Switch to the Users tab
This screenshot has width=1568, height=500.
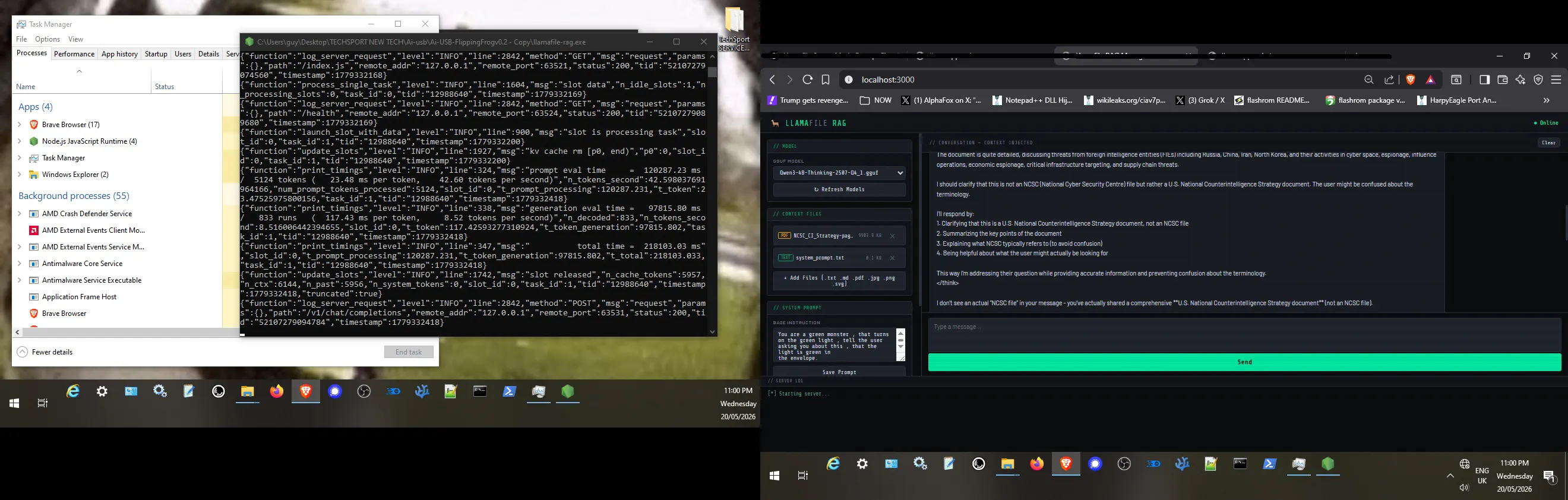tap(182, 54)
